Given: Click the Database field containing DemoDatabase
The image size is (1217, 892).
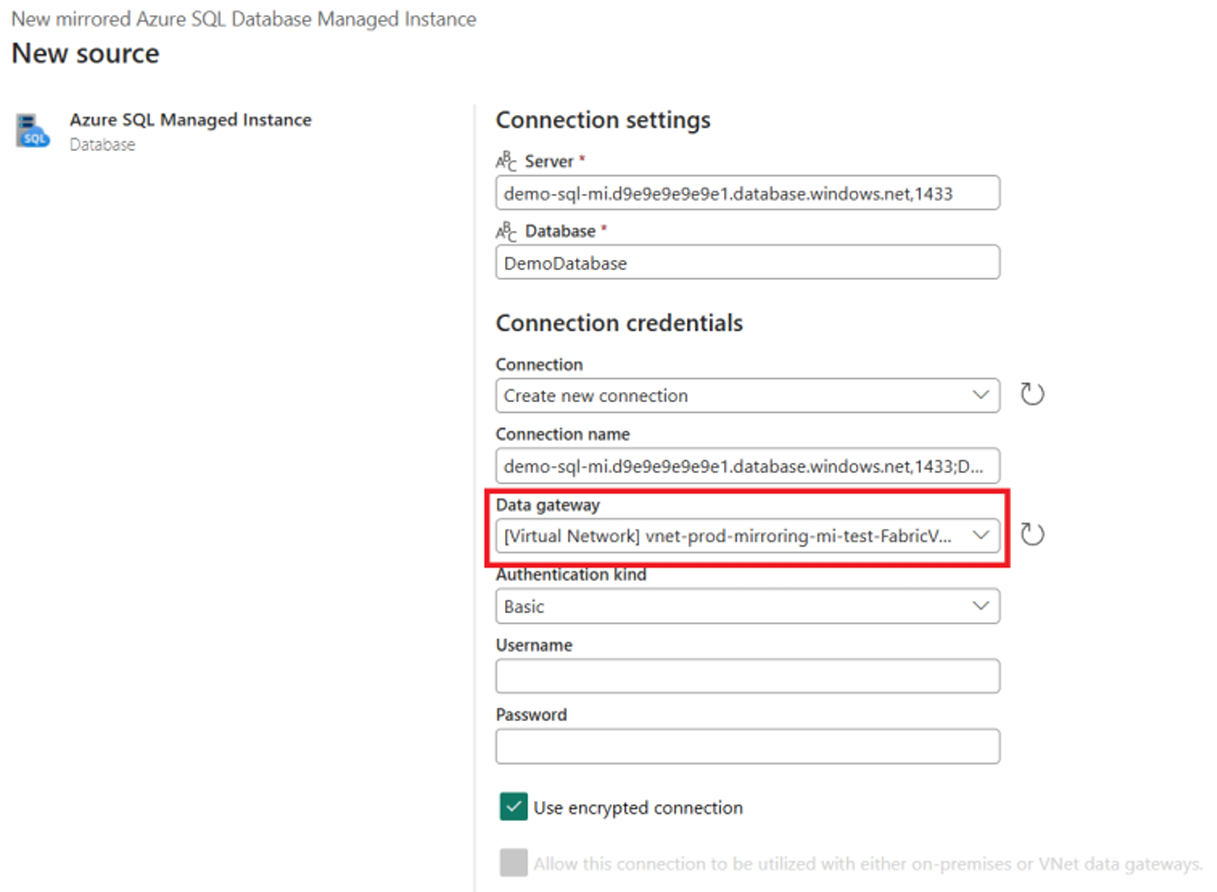Looking at the screenshot, I should [x=747, y=263].
